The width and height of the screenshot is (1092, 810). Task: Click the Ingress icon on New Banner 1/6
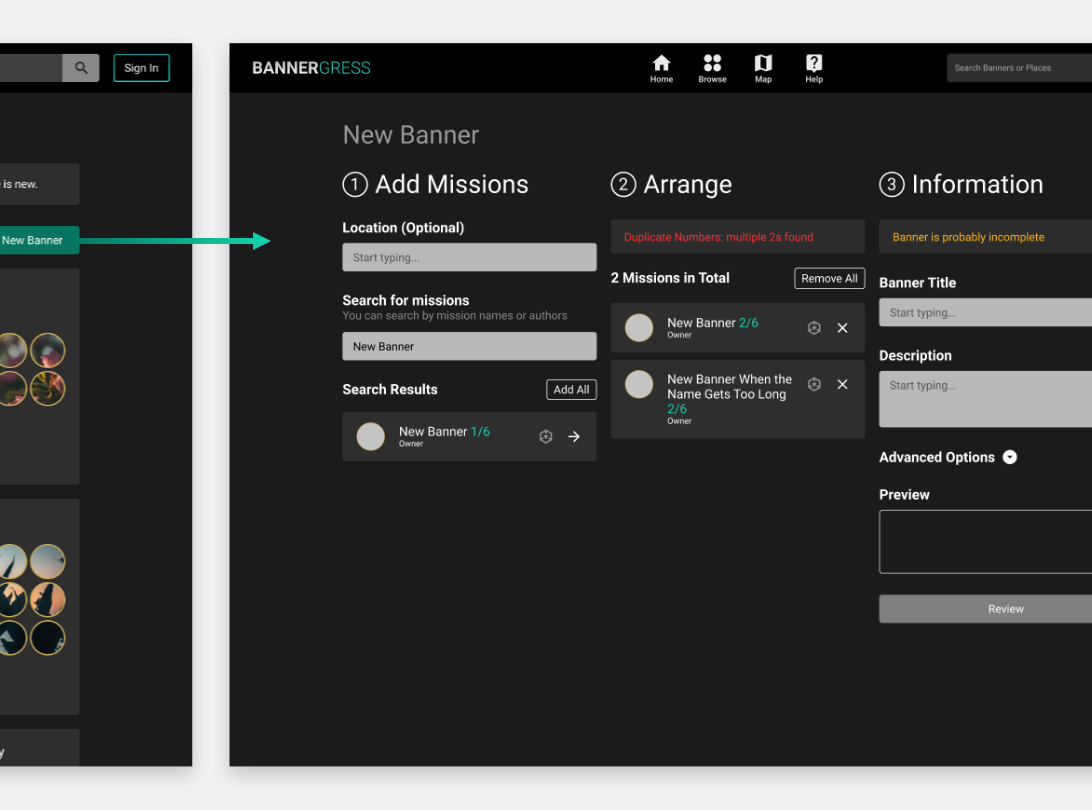546,437
